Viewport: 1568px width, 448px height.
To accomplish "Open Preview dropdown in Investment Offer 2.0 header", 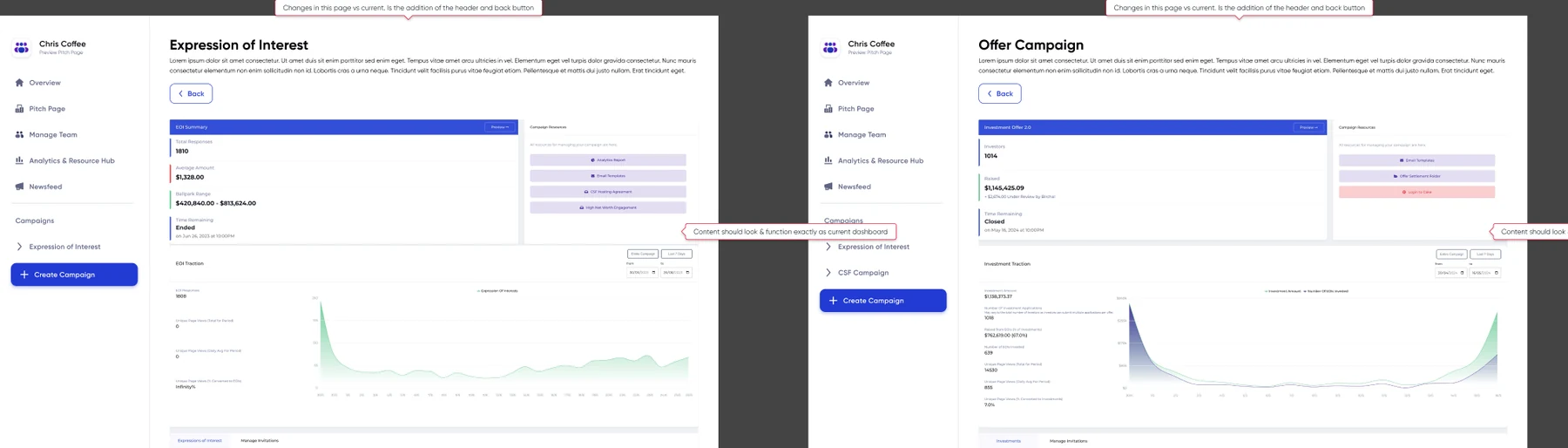I will [1308, 127].
